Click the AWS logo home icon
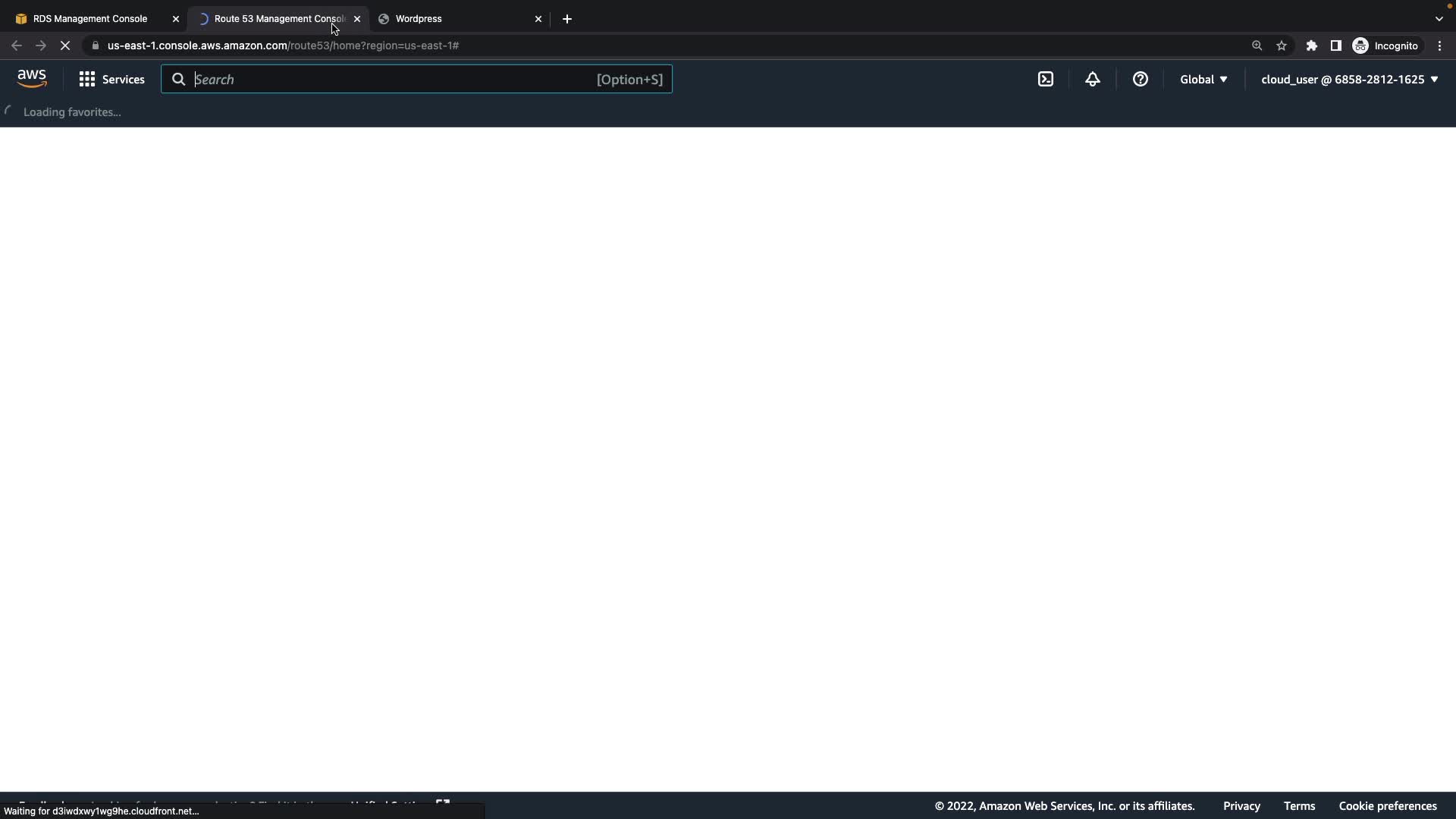This screenshot has width=1456, height=819. pyautogui.click(x=32, y=79)
